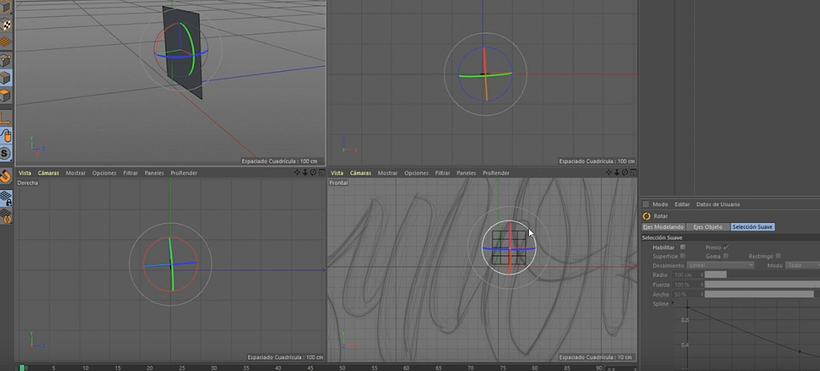
Task: Enable the Habilitar checkbox
Action: click(683, 247)
